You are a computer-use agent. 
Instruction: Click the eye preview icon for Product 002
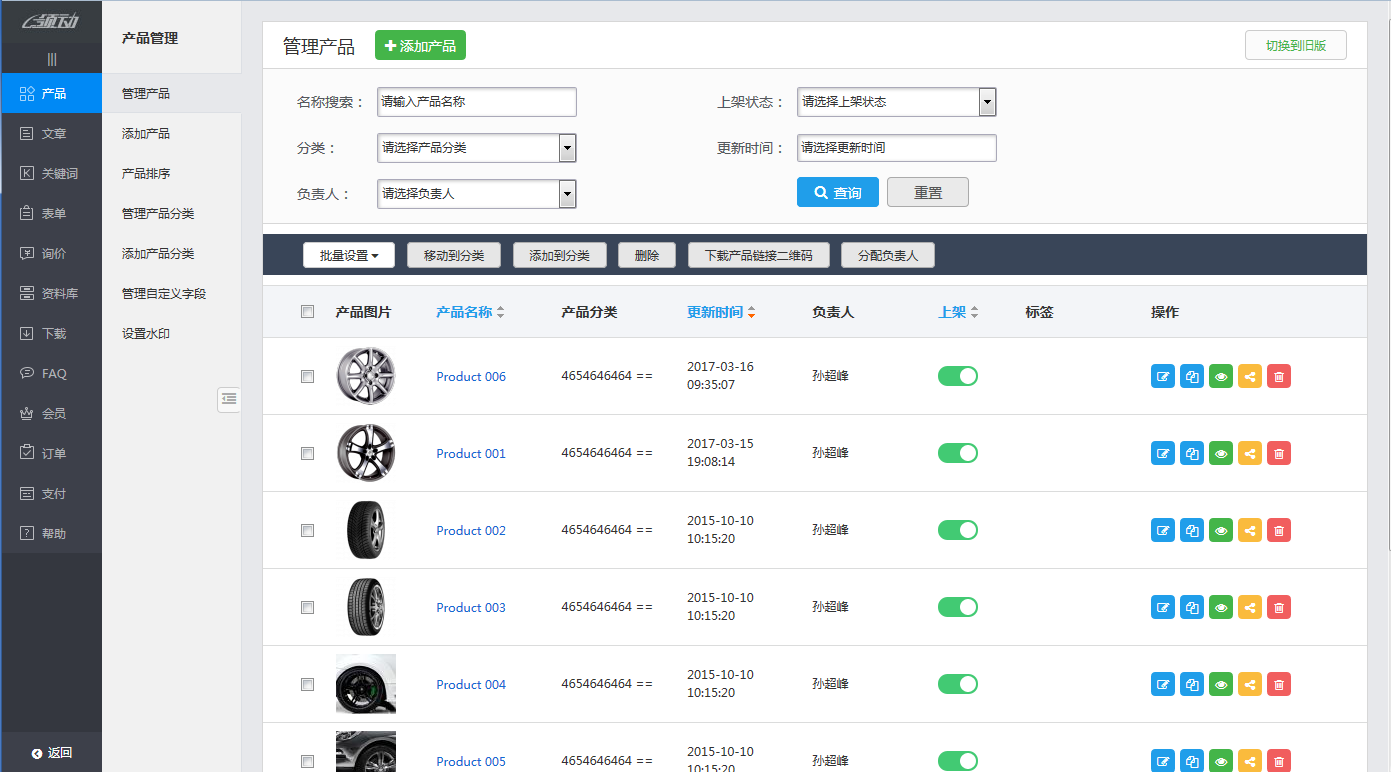point(1221,530)
